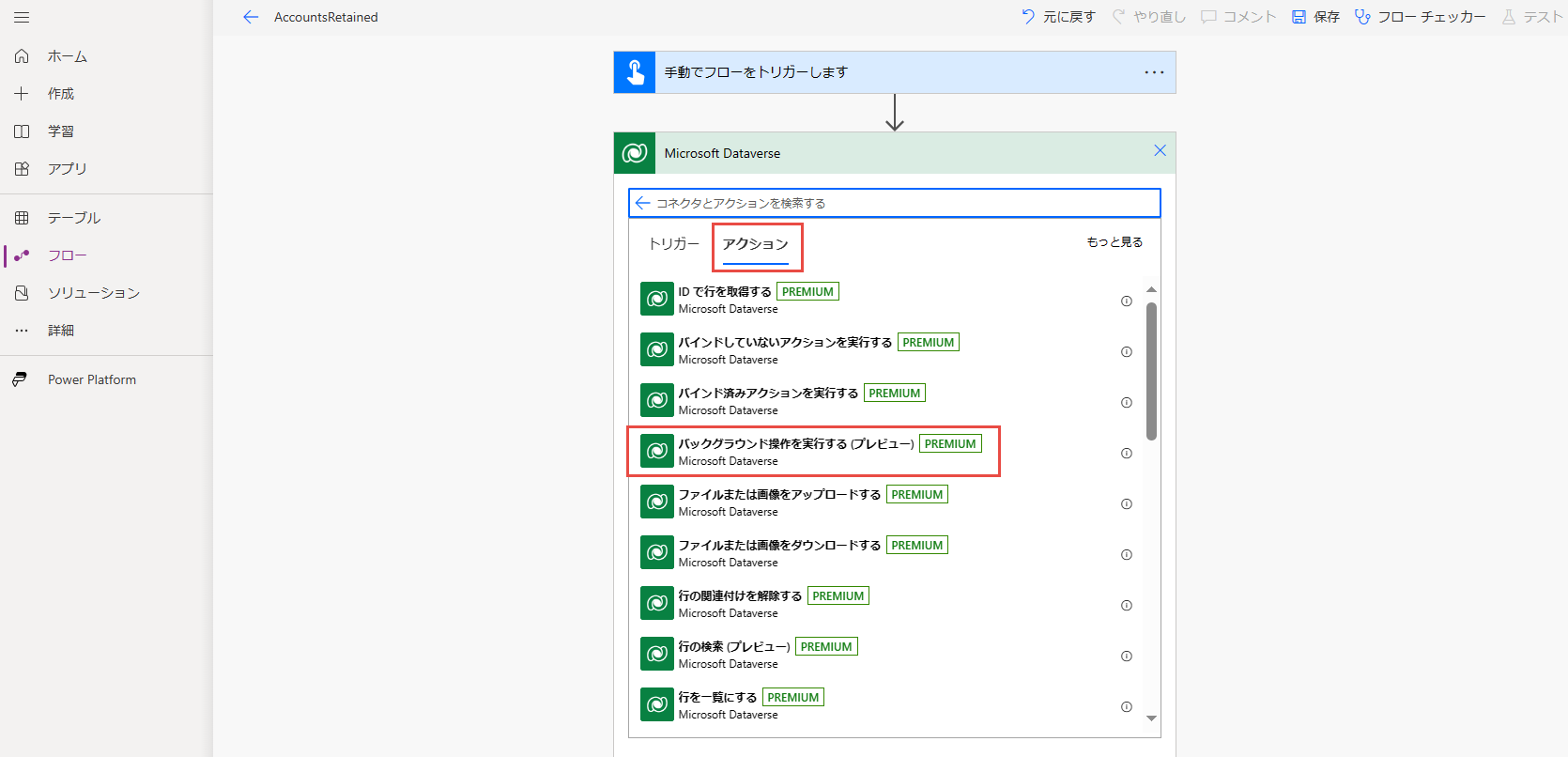Viewport: 1568px width, 757px height.
Task: Click back arrow in connector search box
Action: pos(643,203)
